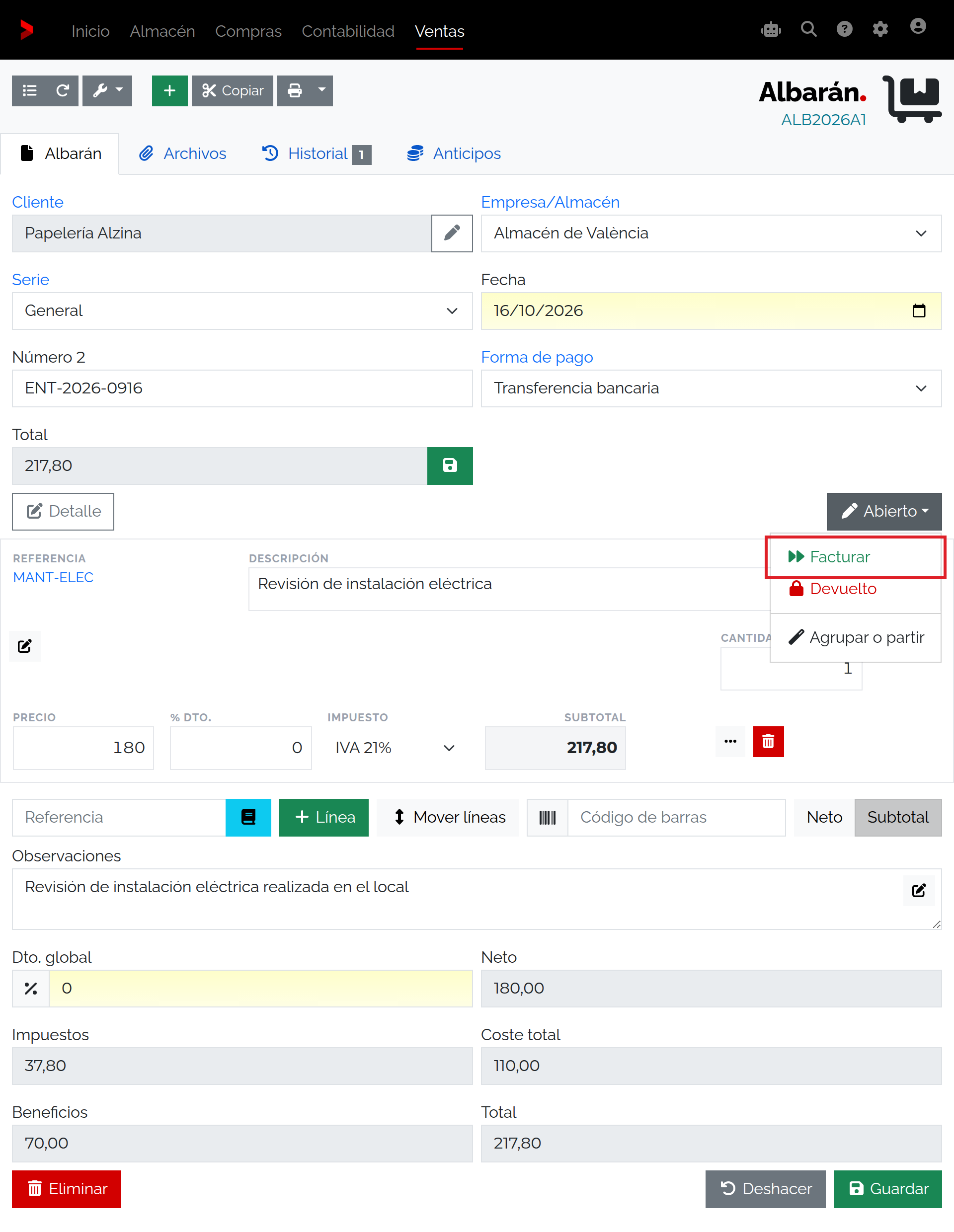The height and width of the screenshot is (1232, 954).
Task: Open the Contabilidad menu
Action: tap(348, 31)
